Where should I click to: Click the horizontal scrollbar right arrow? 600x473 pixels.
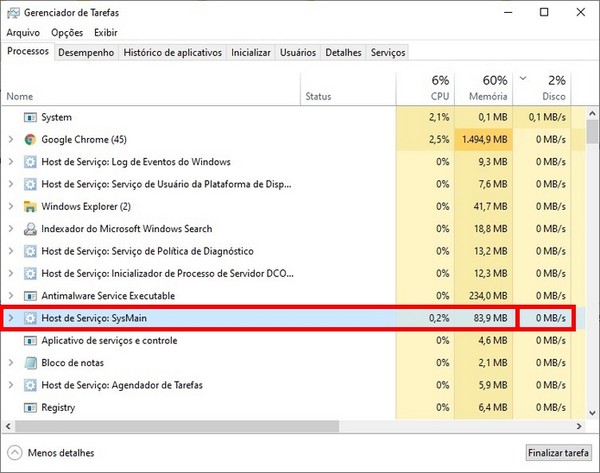[x=579, y=426]
